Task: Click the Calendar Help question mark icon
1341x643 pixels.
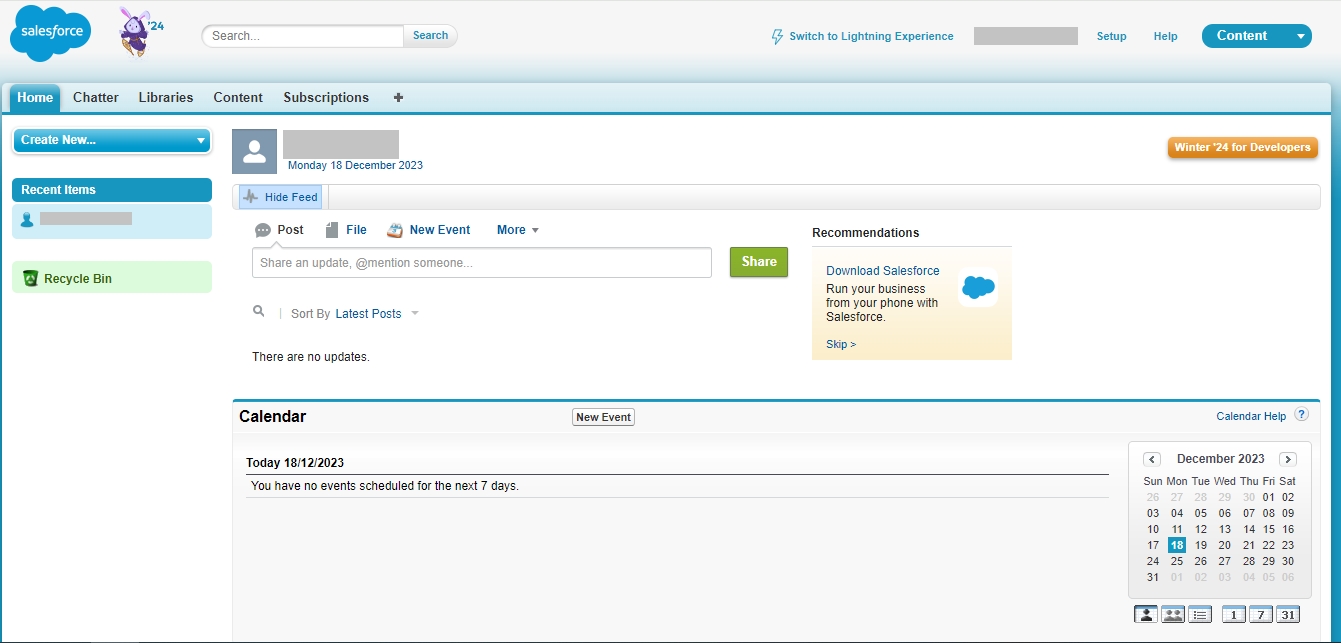Action: click(1301, 415)
